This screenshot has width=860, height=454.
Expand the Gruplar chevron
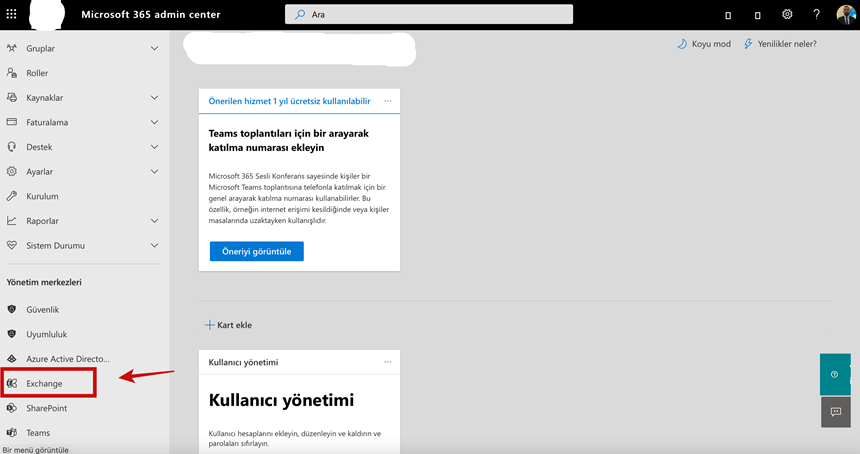pos(155,48)
